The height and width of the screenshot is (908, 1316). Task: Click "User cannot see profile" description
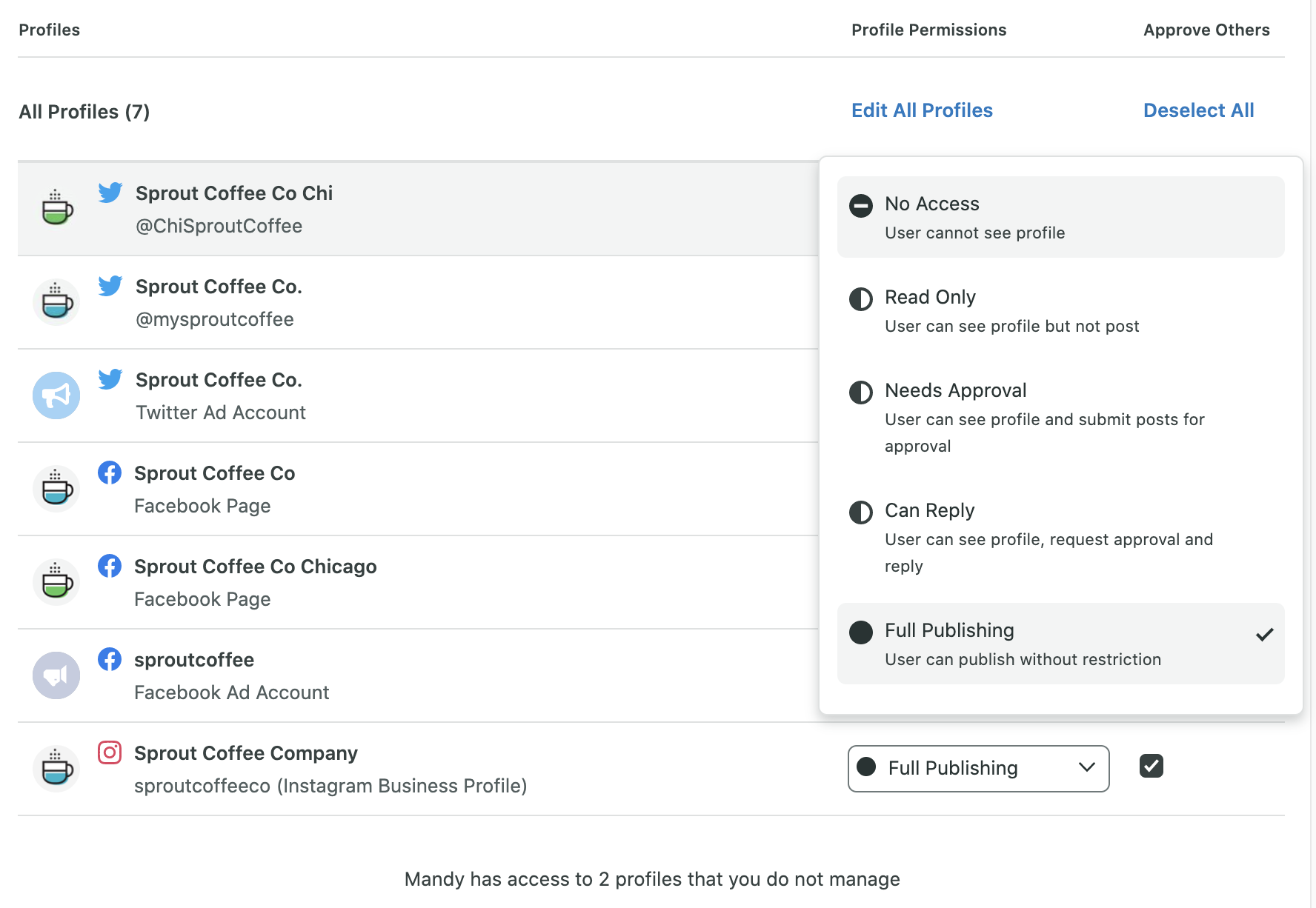click(x=974, y=233)
